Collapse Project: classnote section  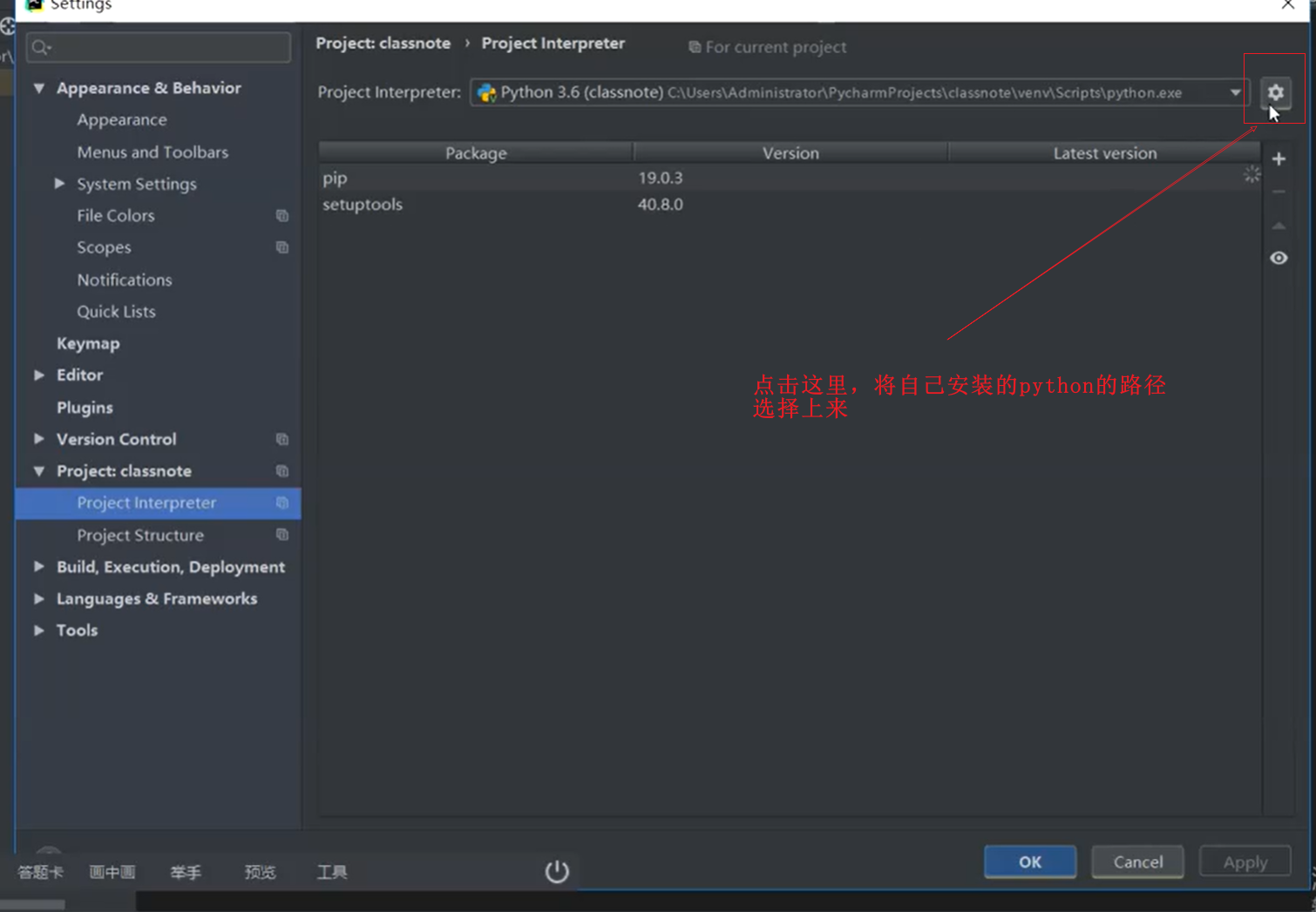[39, 471]
